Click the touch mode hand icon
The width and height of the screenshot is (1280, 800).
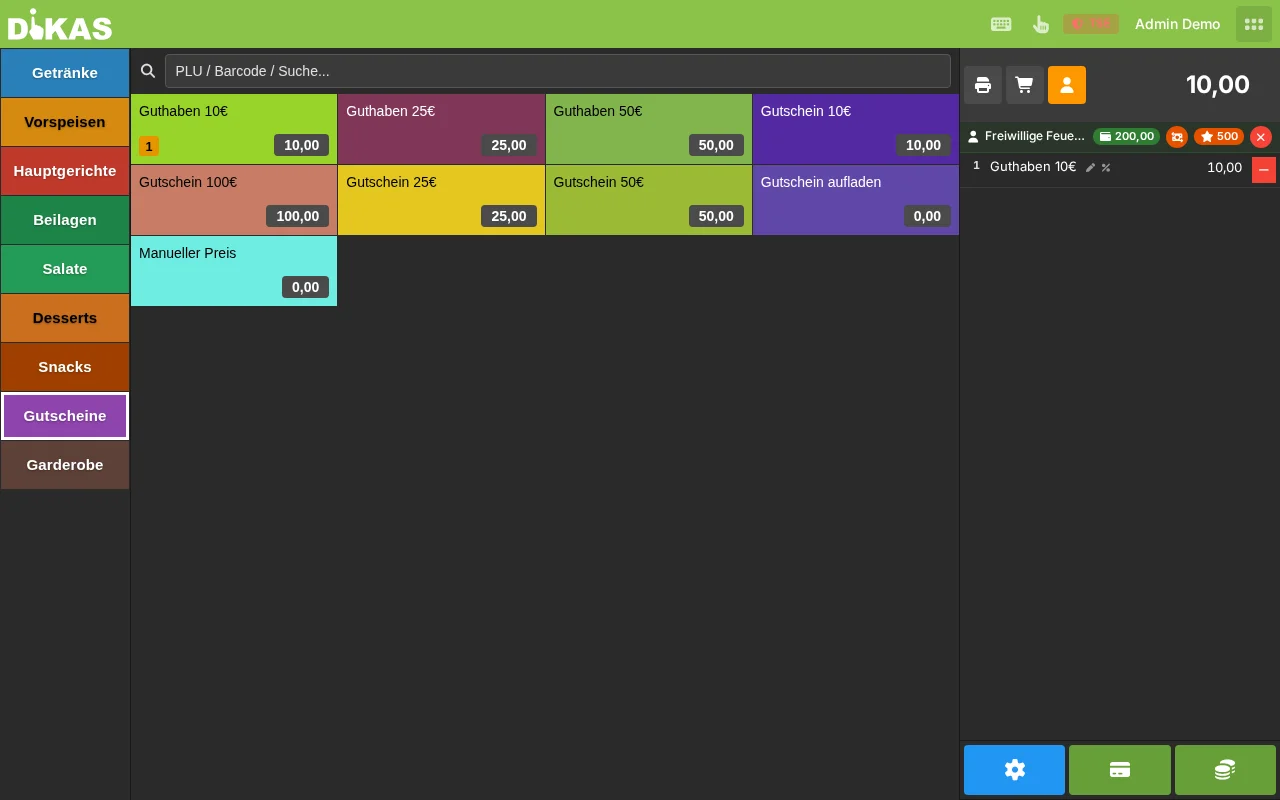coord(1040,24)
